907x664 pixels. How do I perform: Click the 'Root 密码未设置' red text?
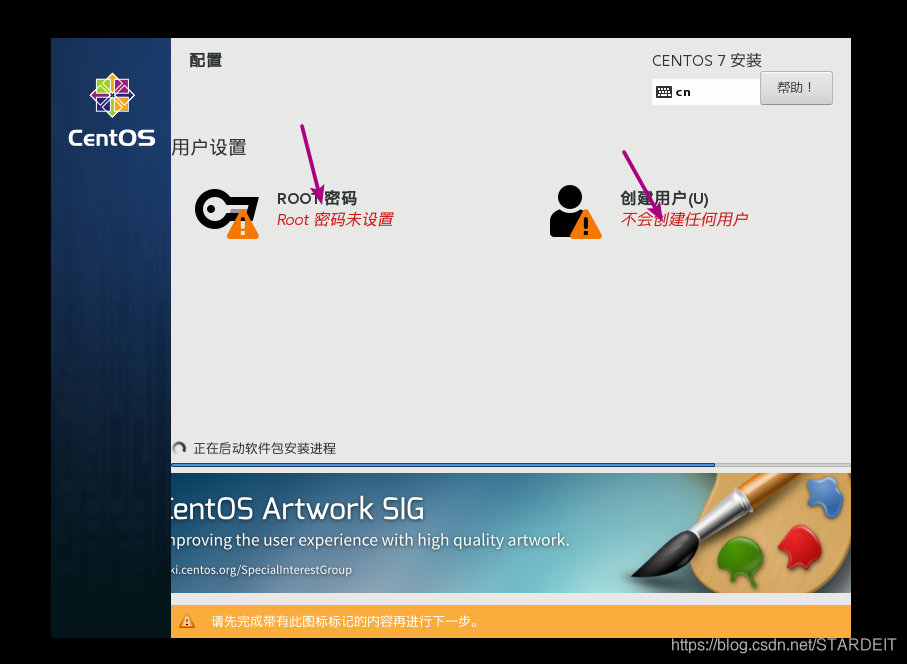335,220
